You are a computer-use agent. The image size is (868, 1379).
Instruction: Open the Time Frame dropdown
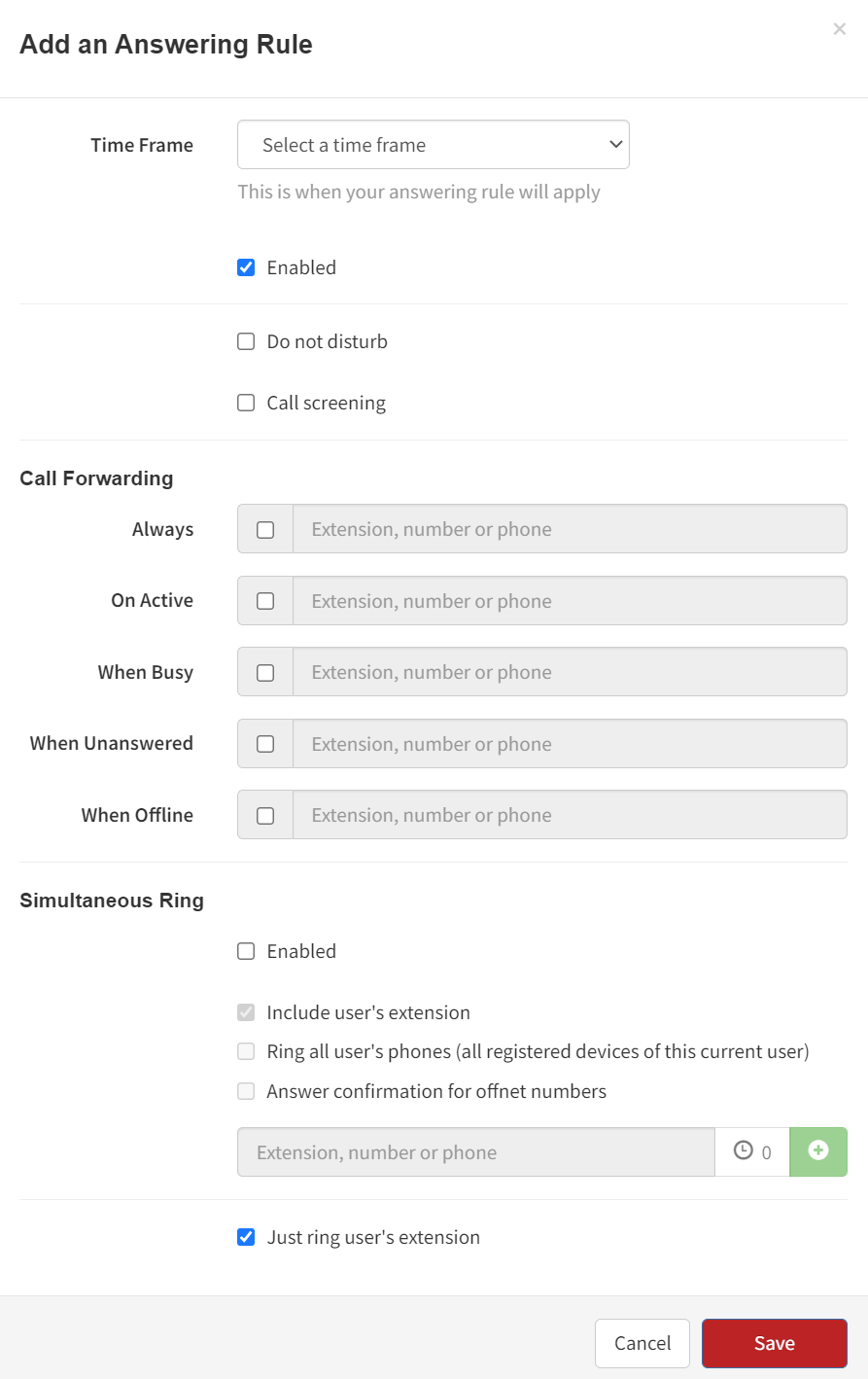[x=434, y=145]
